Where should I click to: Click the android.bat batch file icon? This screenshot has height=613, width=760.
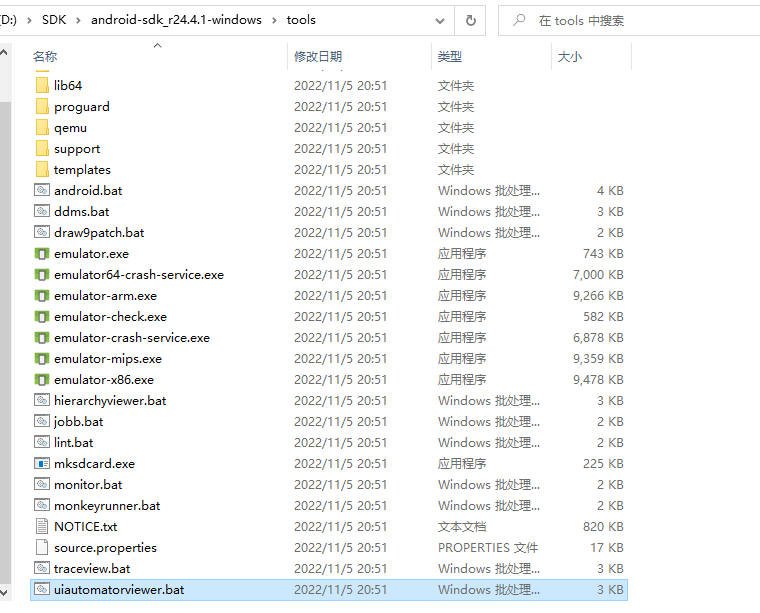click(x=42, y=190)
